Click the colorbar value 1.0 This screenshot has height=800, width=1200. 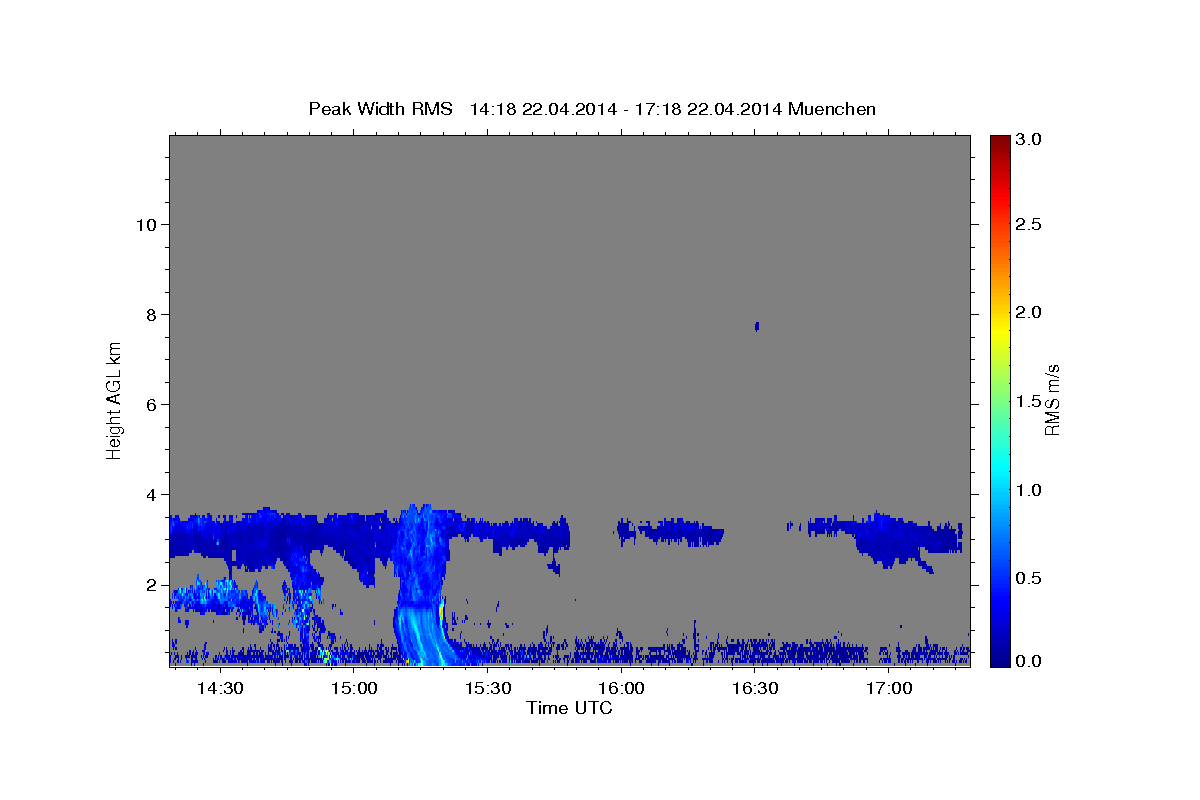coord(1028,490)
